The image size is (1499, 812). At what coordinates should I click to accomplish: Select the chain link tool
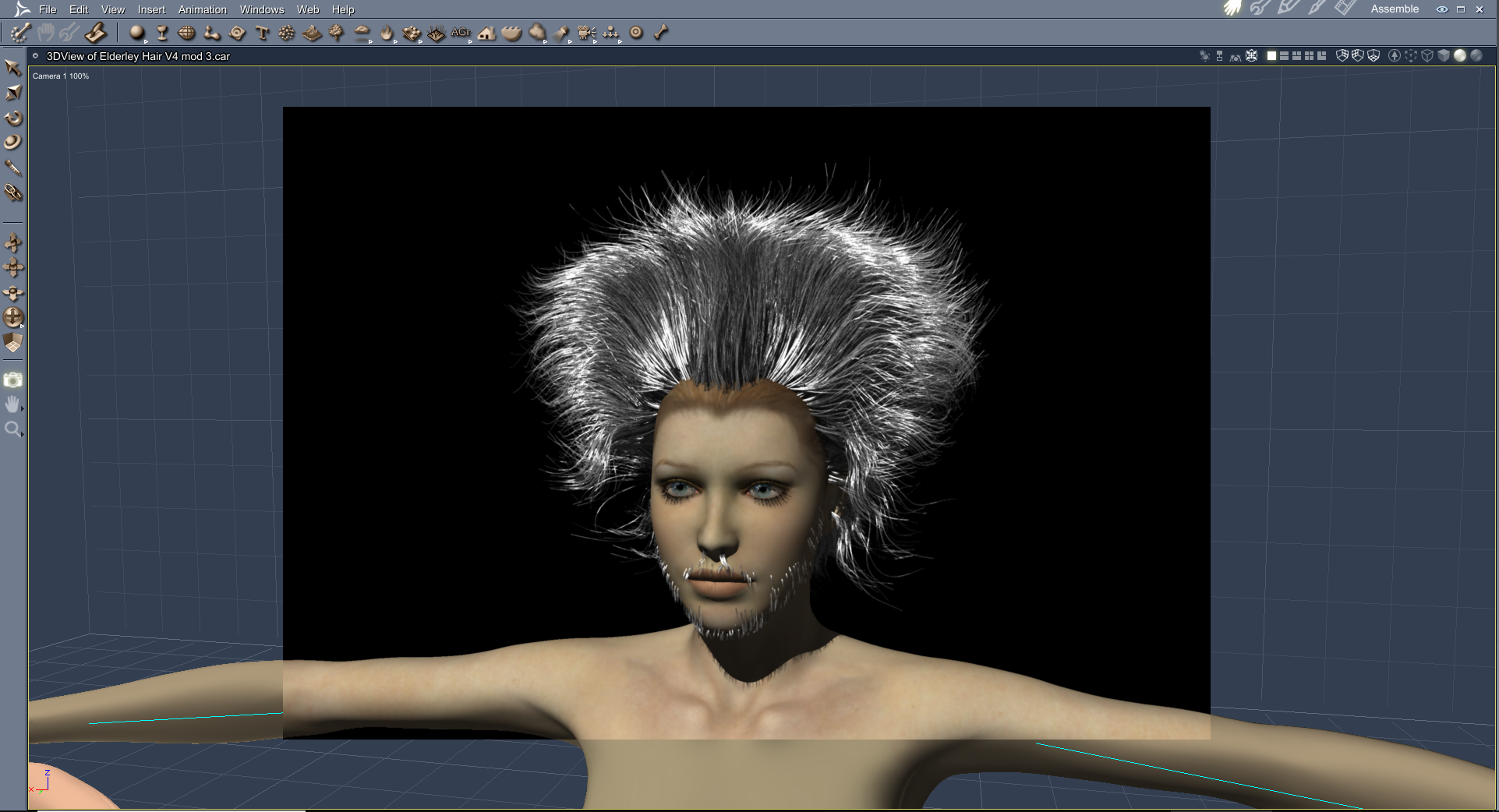coord(13,192)
